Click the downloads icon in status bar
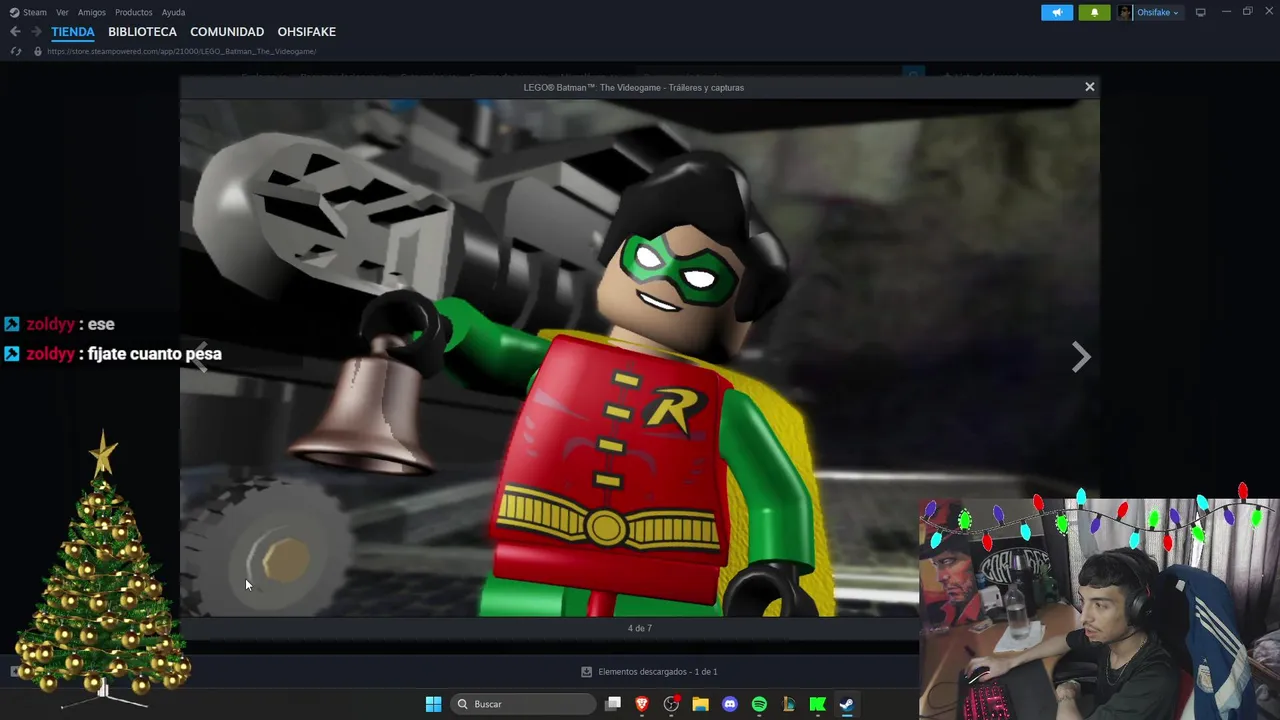 (587, 672)
